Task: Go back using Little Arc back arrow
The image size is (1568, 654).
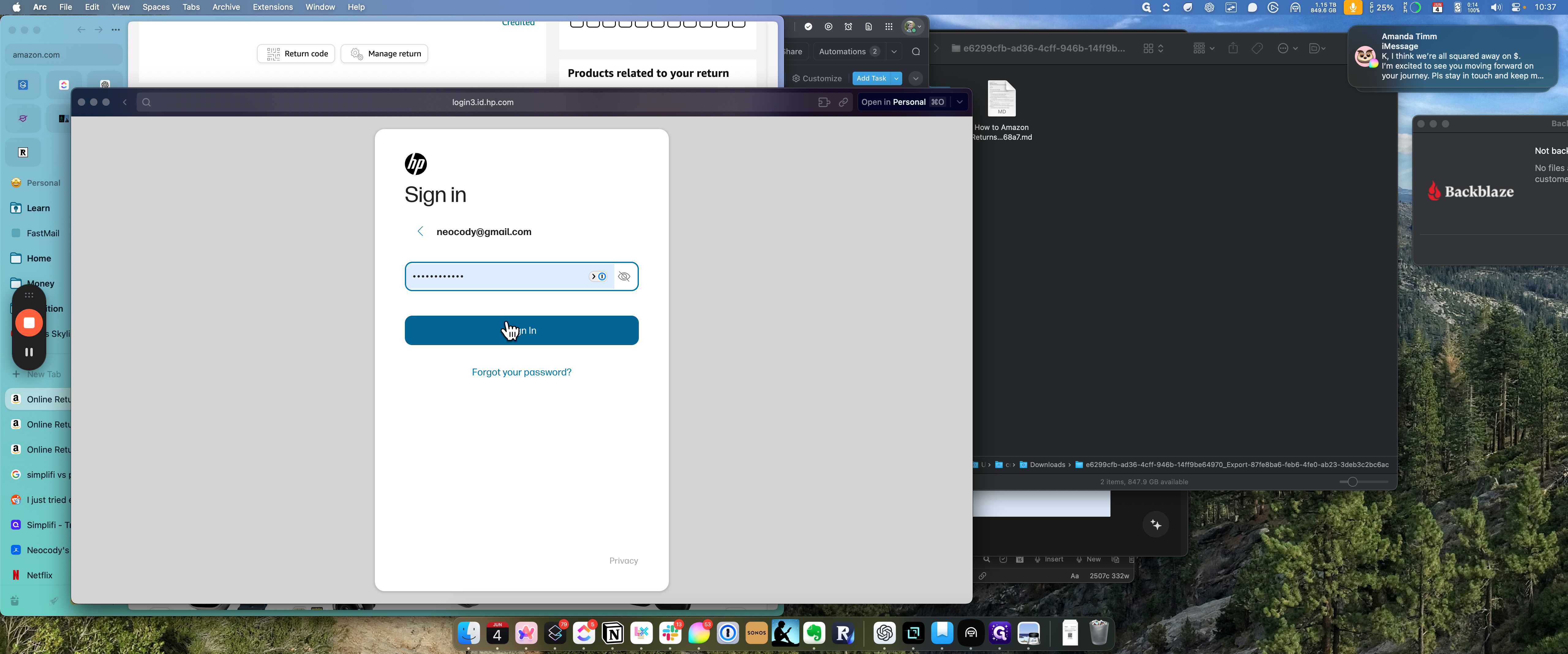Action: point(125,102)
